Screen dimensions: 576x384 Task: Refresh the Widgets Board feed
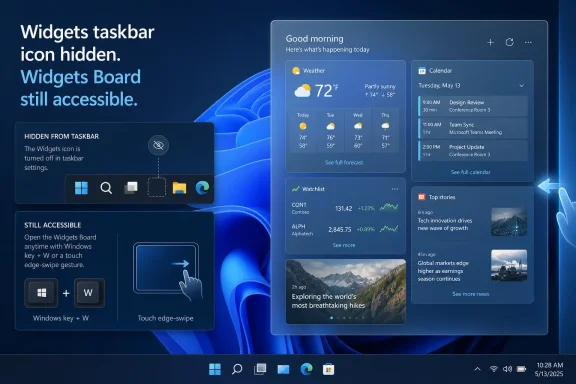tap(510, 42)
